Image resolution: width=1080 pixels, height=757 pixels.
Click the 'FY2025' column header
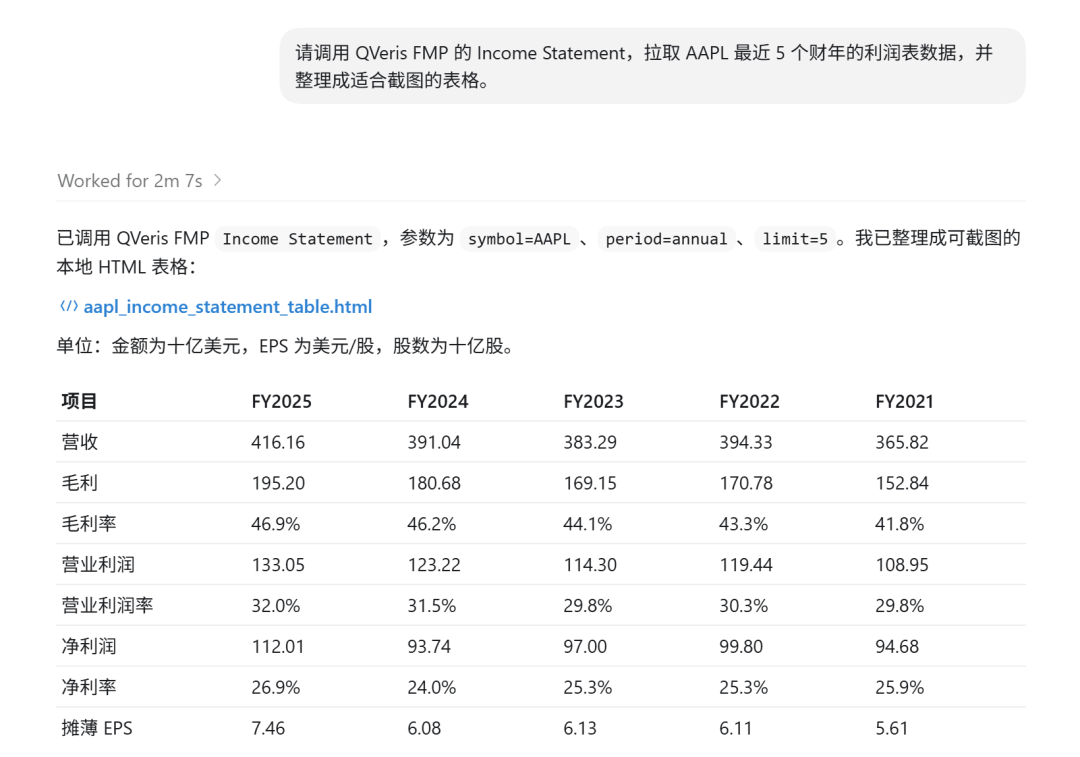pos(281,402)
